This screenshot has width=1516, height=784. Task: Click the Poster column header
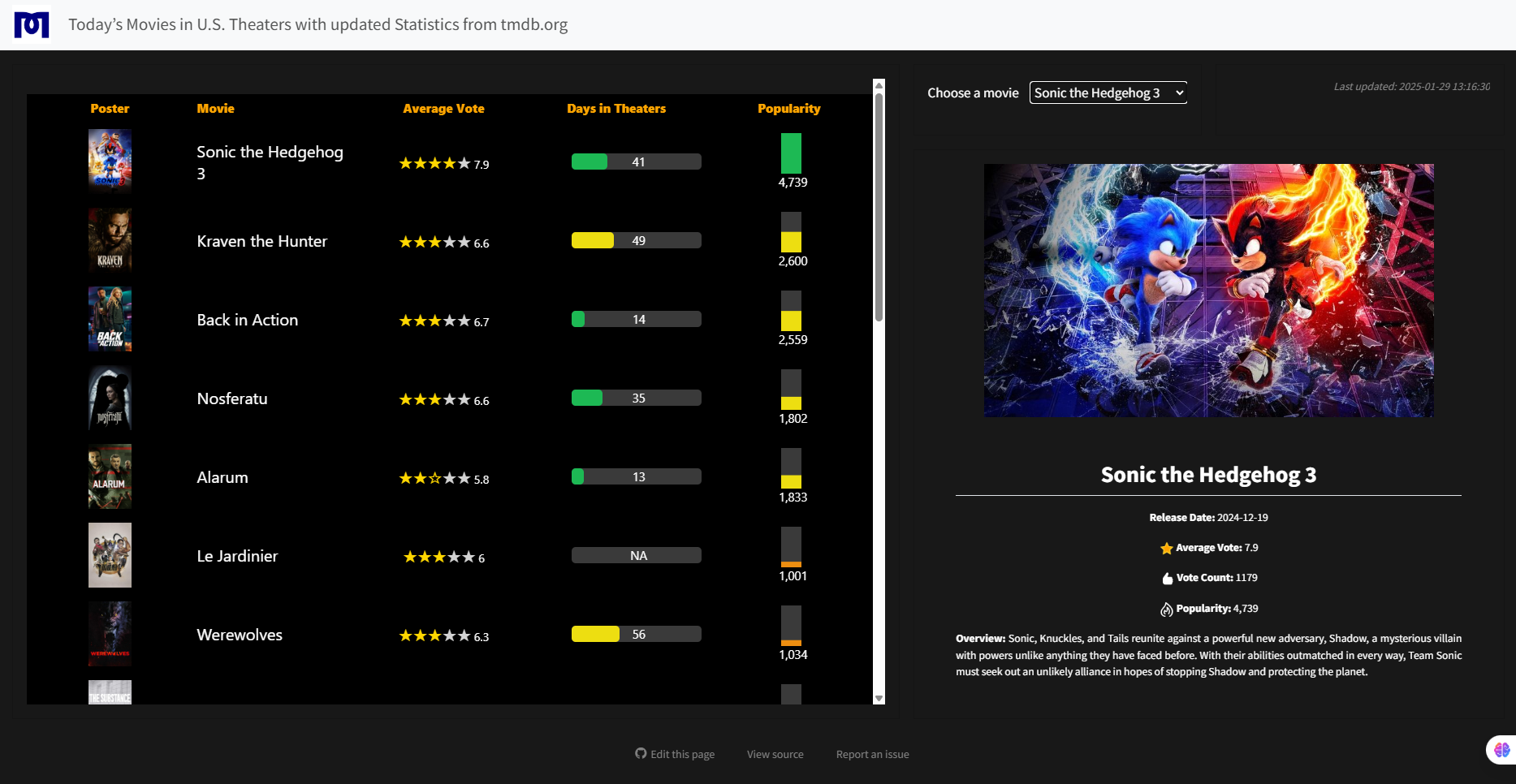click(110, 109)
